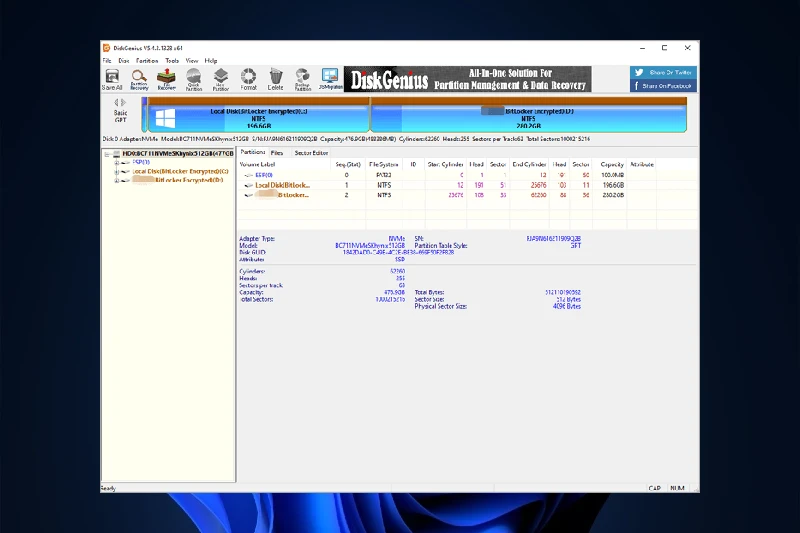The width and height of the screenshot is (800, 533).
Task: Expand Local Disk (C:) tree node
Action: [116, 171]
